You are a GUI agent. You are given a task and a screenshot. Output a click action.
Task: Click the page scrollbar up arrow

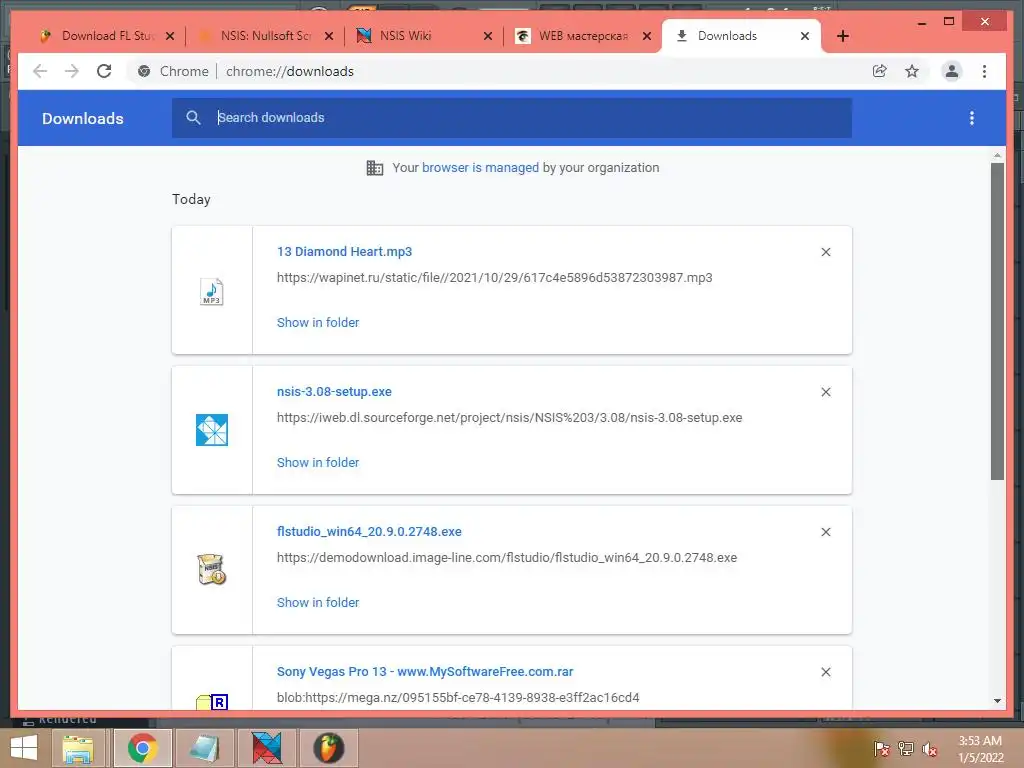pos(997,155)
